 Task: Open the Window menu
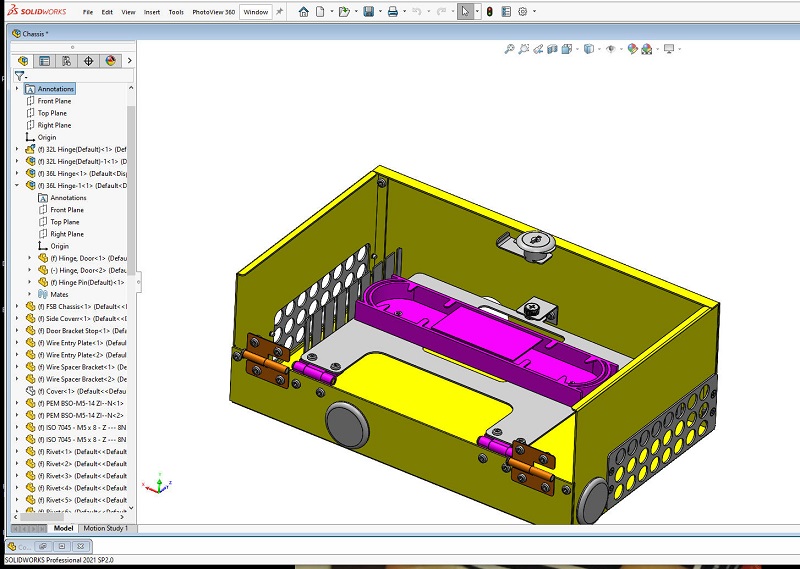(x=256, y=12)
